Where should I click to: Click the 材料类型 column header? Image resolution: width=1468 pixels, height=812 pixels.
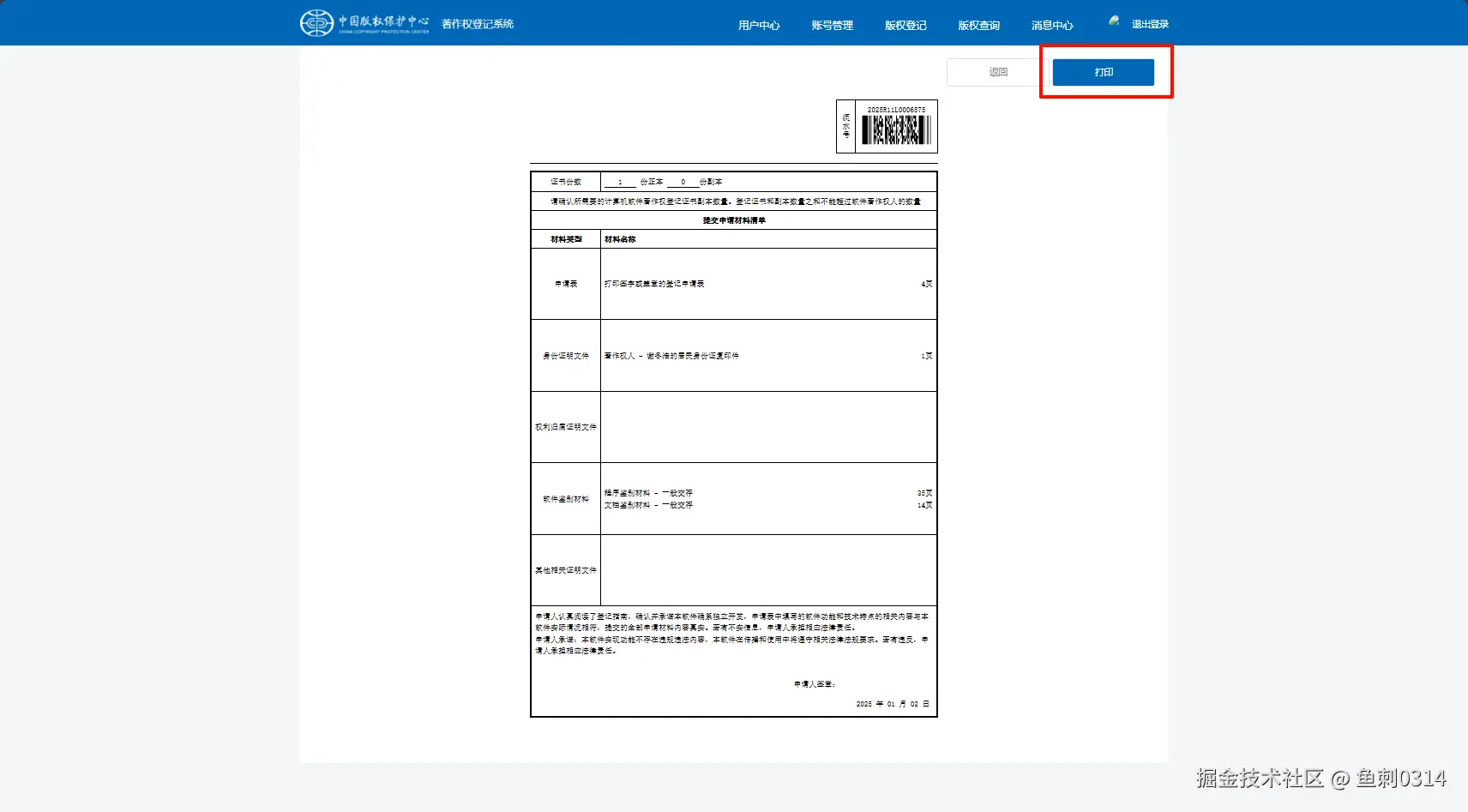[566, 239]
